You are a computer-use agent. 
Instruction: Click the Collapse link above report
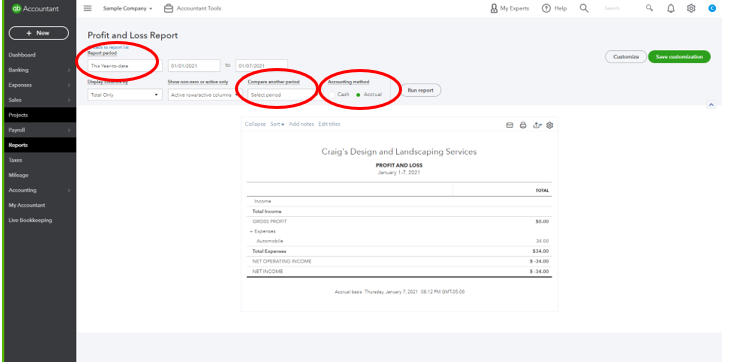pyautogui.click(x=255, y=124)
